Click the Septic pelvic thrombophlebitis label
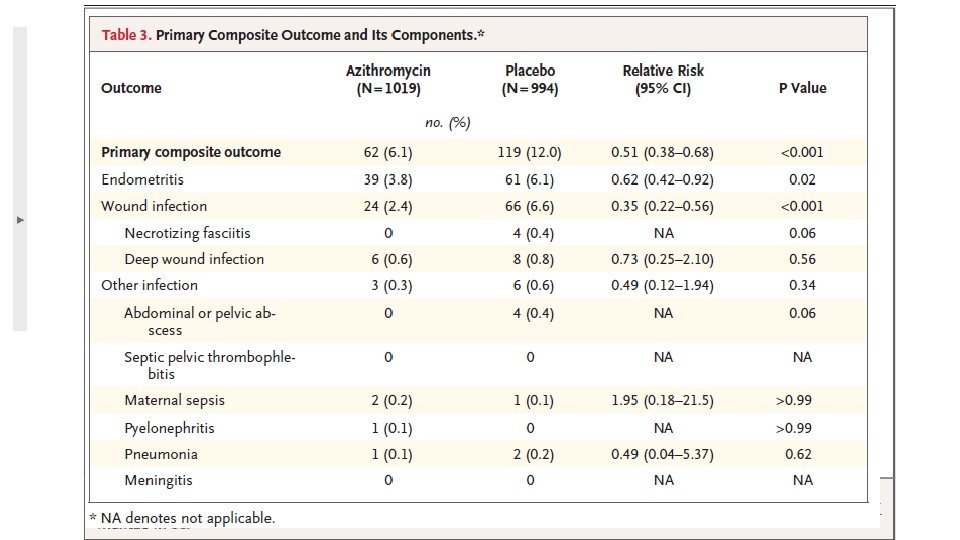Screen dimensions: 960x540 click(209, 366)
